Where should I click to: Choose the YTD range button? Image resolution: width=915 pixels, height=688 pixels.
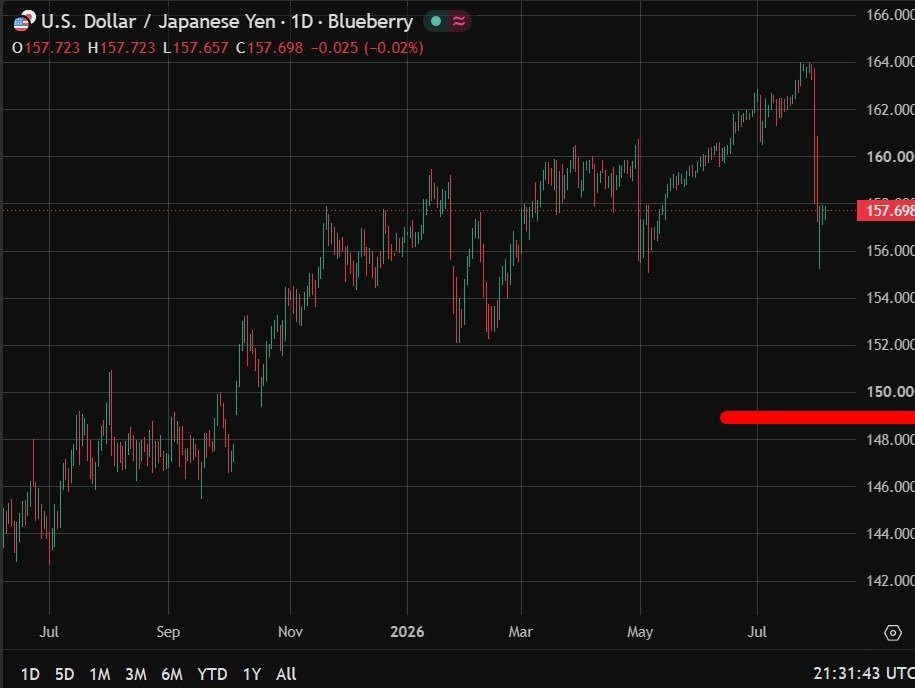[x=212, y=674]
